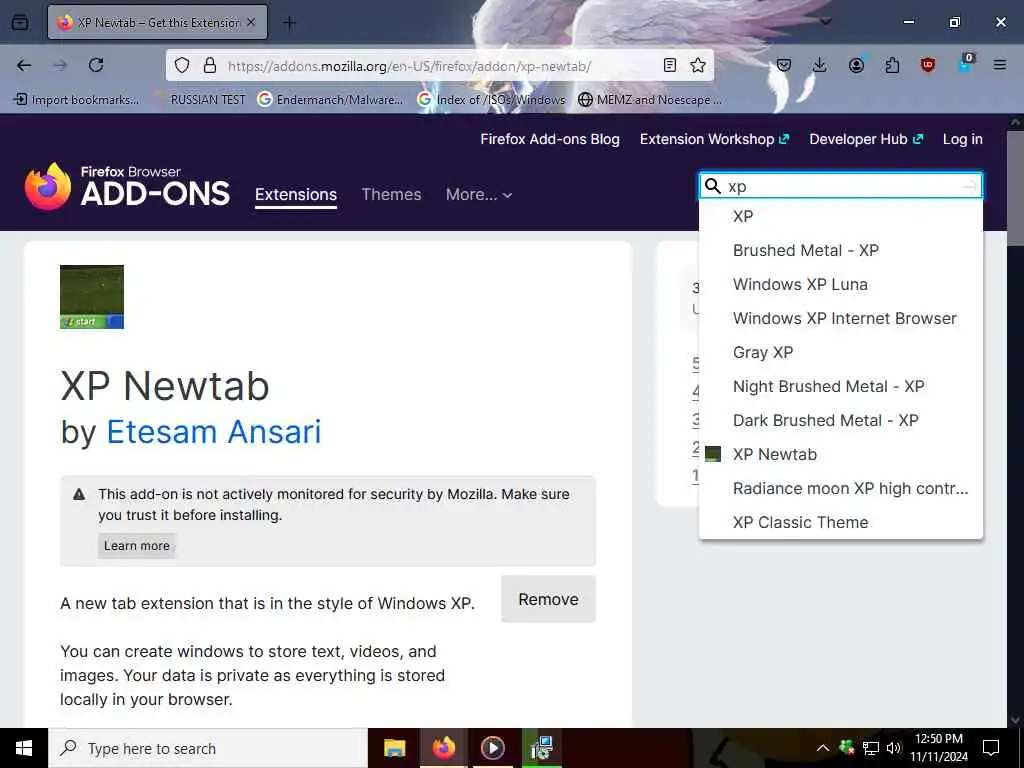The image size is (1024, 768).
Task: Open the media player taskbar icon
Action: tap(492, 748)
